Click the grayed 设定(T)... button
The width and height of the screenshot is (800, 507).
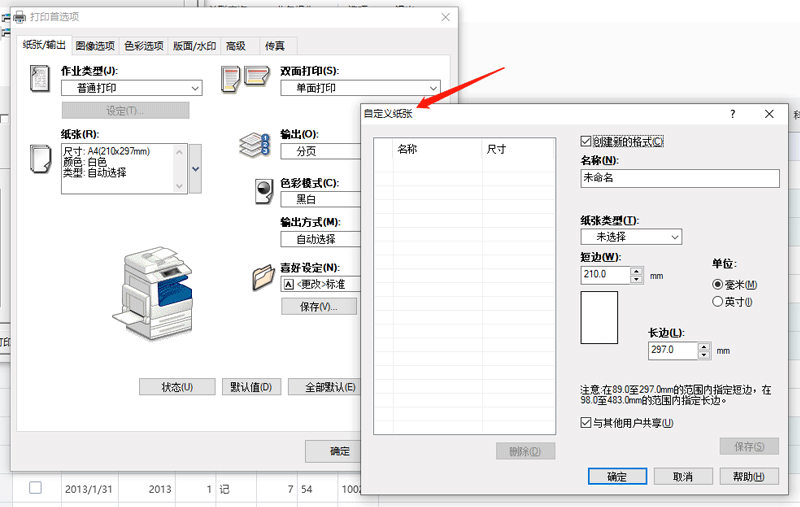click(126, 111)
